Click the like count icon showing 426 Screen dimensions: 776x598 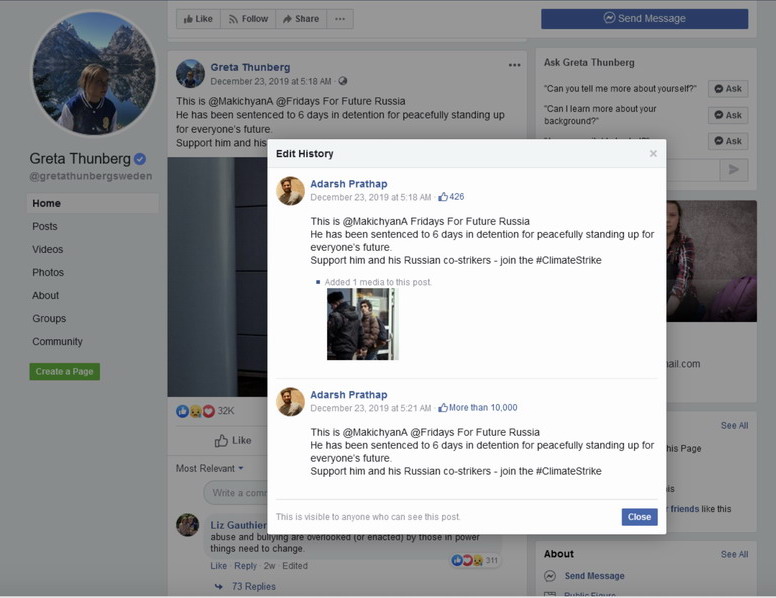pyautogui.click(x=444, y=197)
